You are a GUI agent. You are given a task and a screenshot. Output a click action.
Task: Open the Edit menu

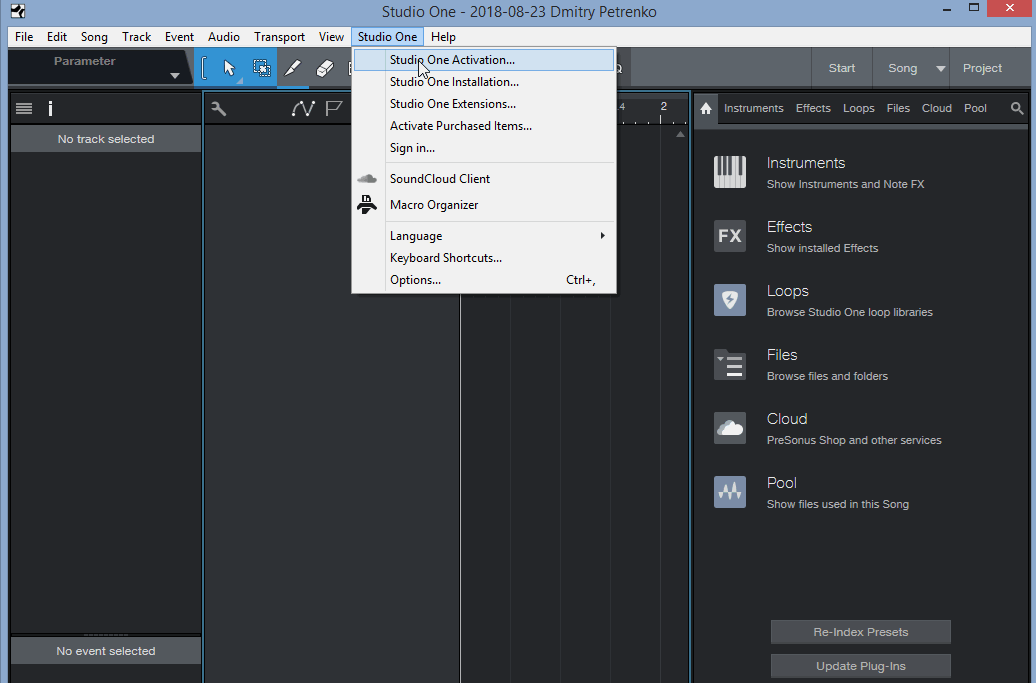coord(57,37)
